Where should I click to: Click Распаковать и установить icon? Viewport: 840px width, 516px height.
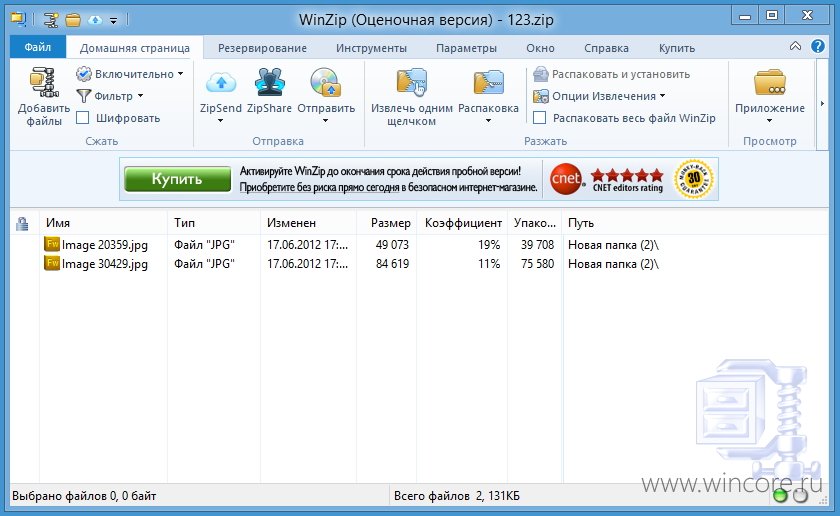pos(541,74)
